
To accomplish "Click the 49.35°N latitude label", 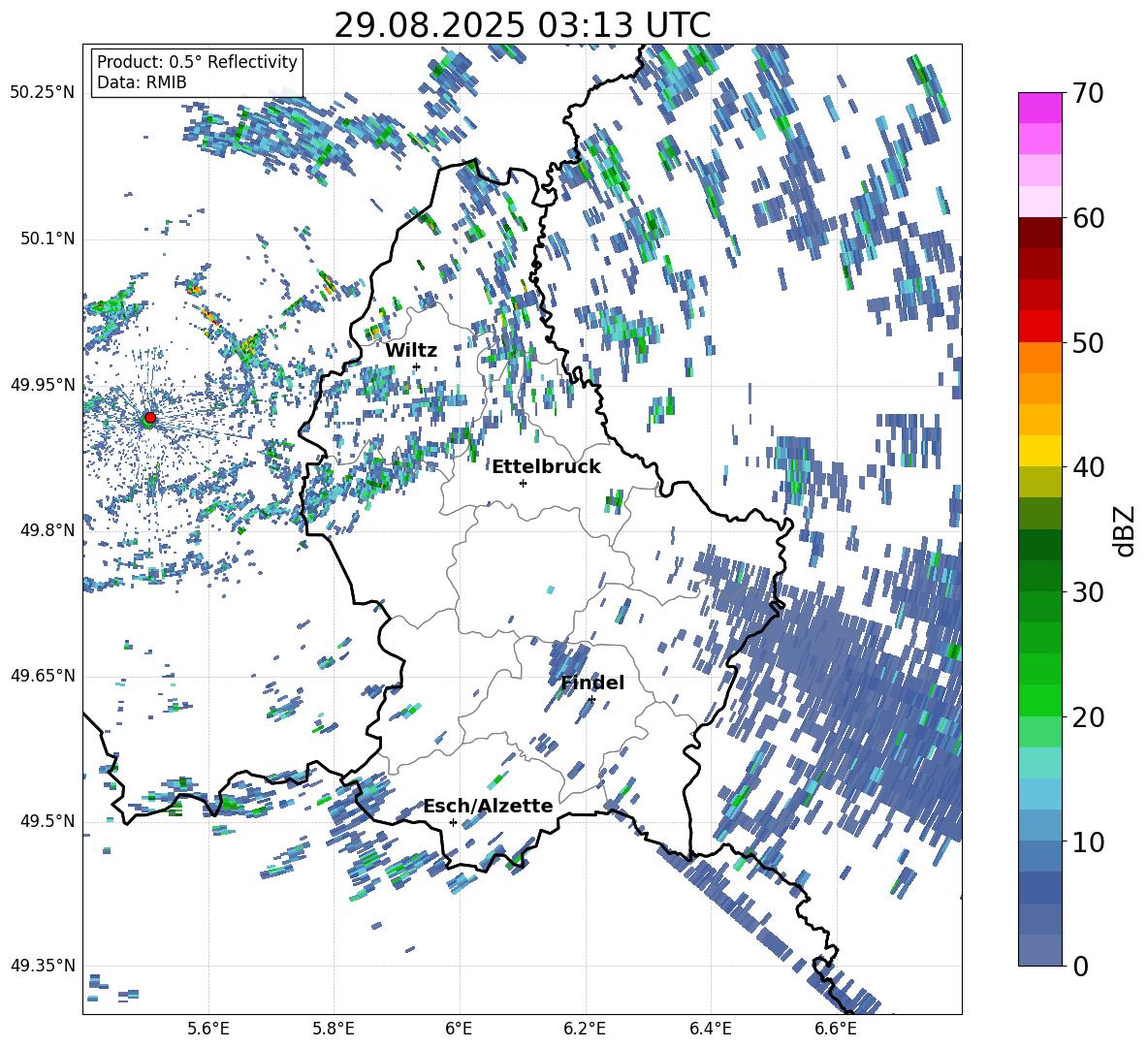I will click(43, 966).
